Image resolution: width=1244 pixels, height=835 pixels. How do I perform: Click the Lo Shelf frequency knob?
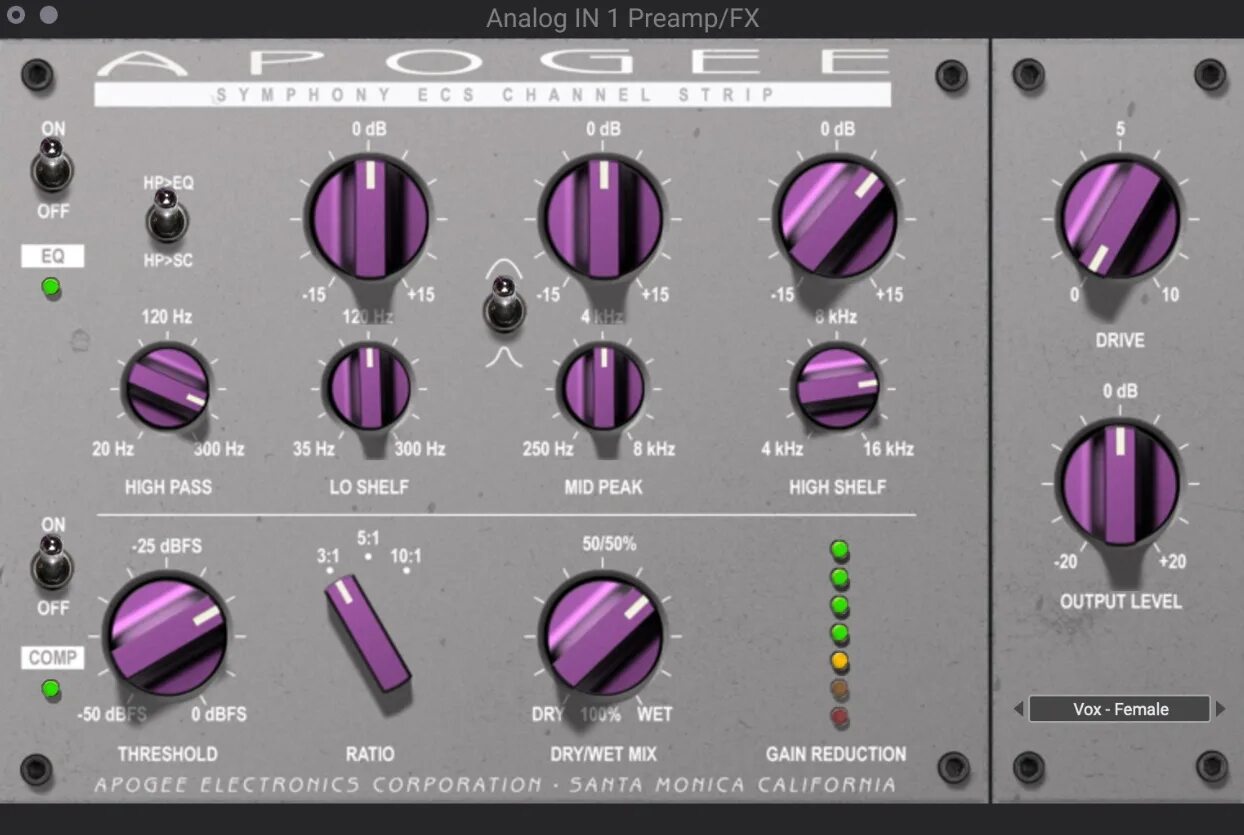369,387
